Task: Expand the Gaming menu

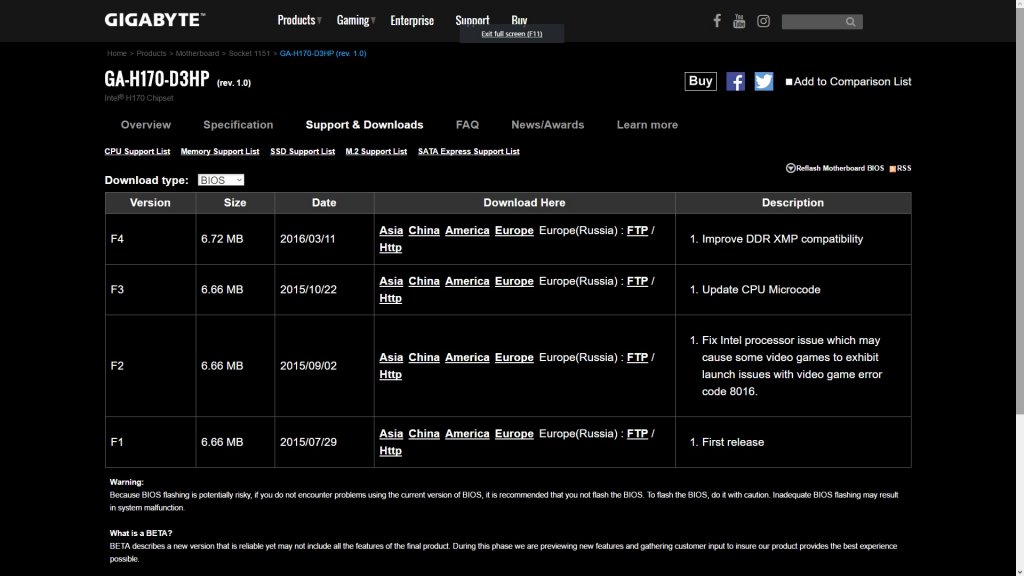Action: (x=356, y=20)
